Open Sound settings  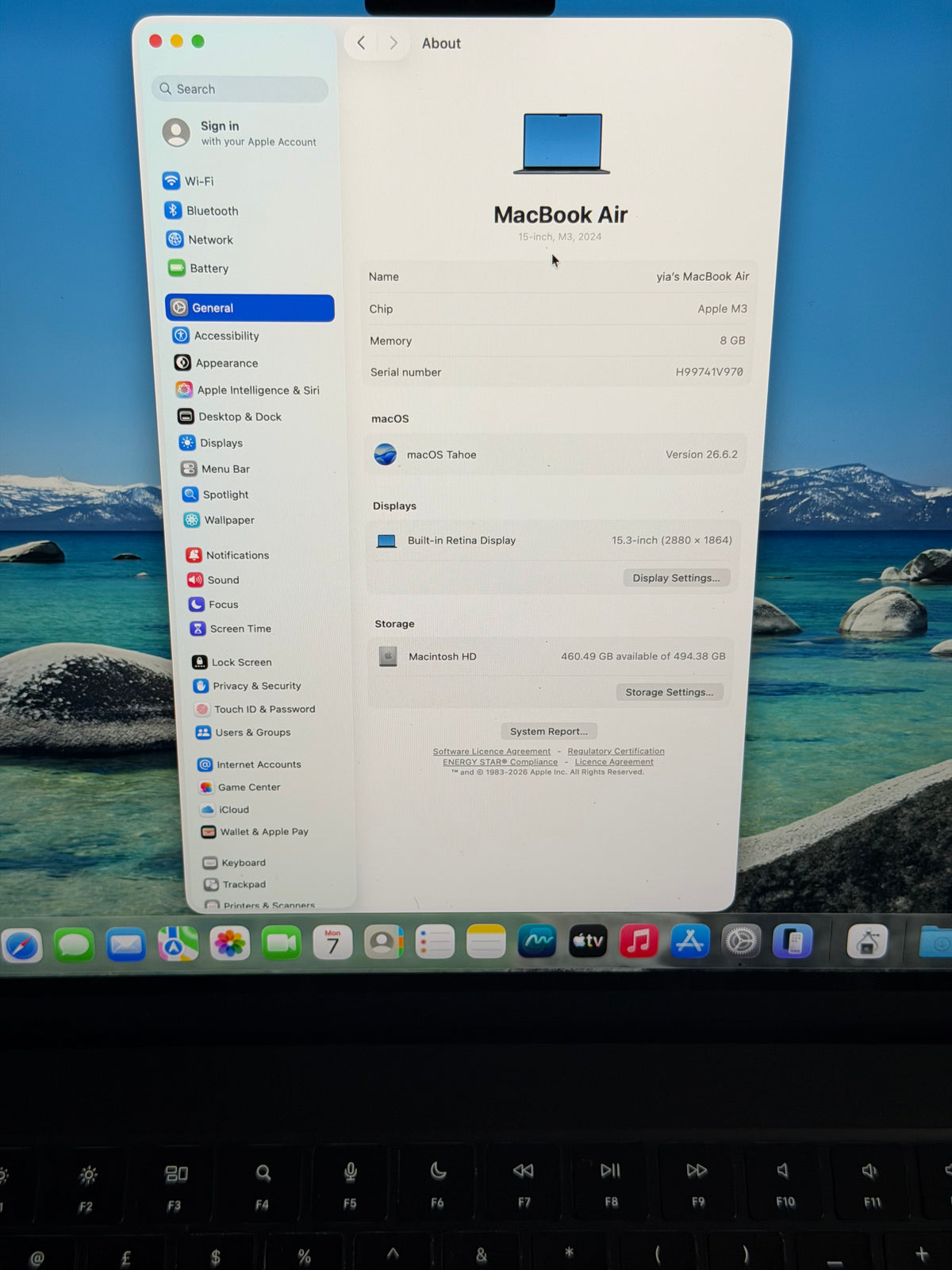[x=213, y=580]
